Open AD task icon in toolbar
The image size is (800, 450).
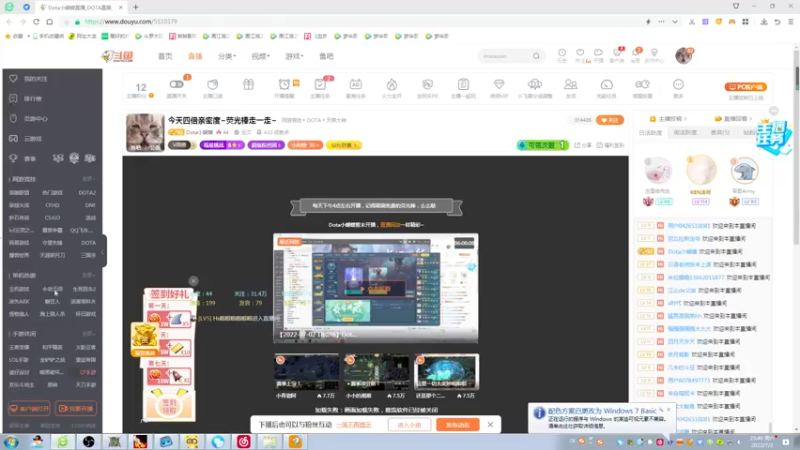(356, 85)
